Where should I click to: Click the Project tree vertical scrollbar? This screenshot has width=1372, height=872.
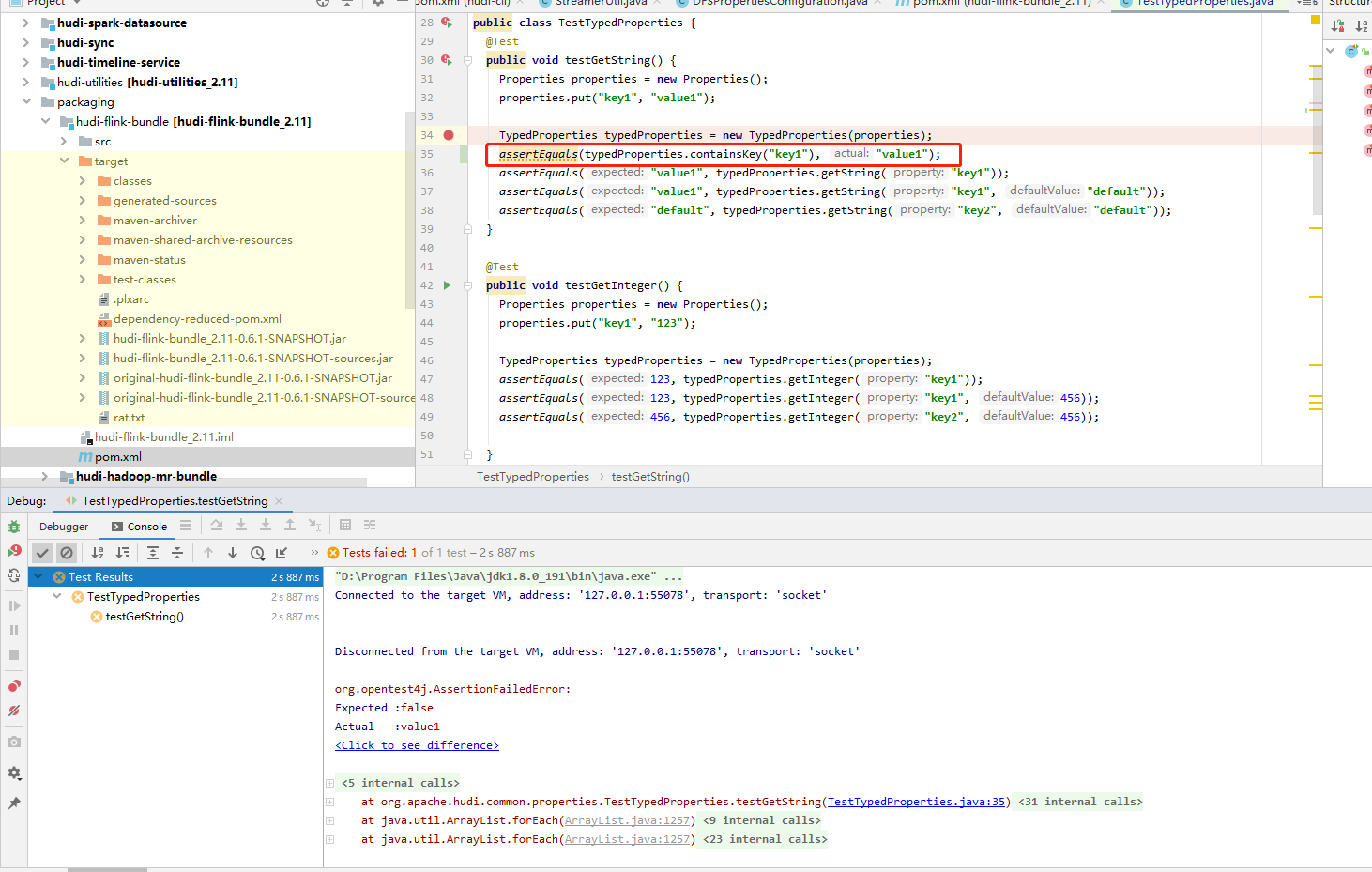point(409,209)
